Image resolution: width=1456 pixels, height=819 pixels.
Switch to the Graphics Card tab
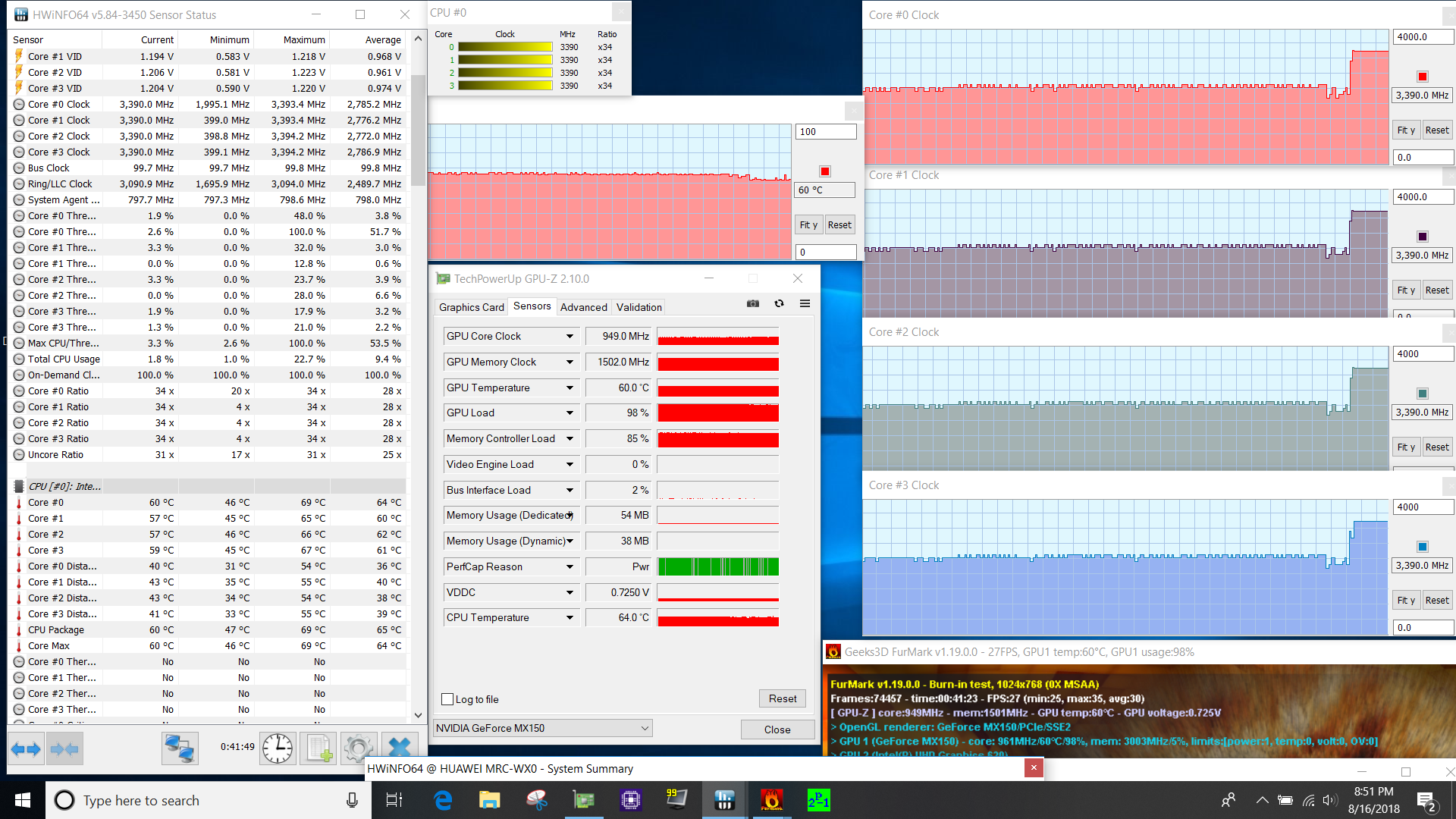pyautogui.click(x=471, y=307)
